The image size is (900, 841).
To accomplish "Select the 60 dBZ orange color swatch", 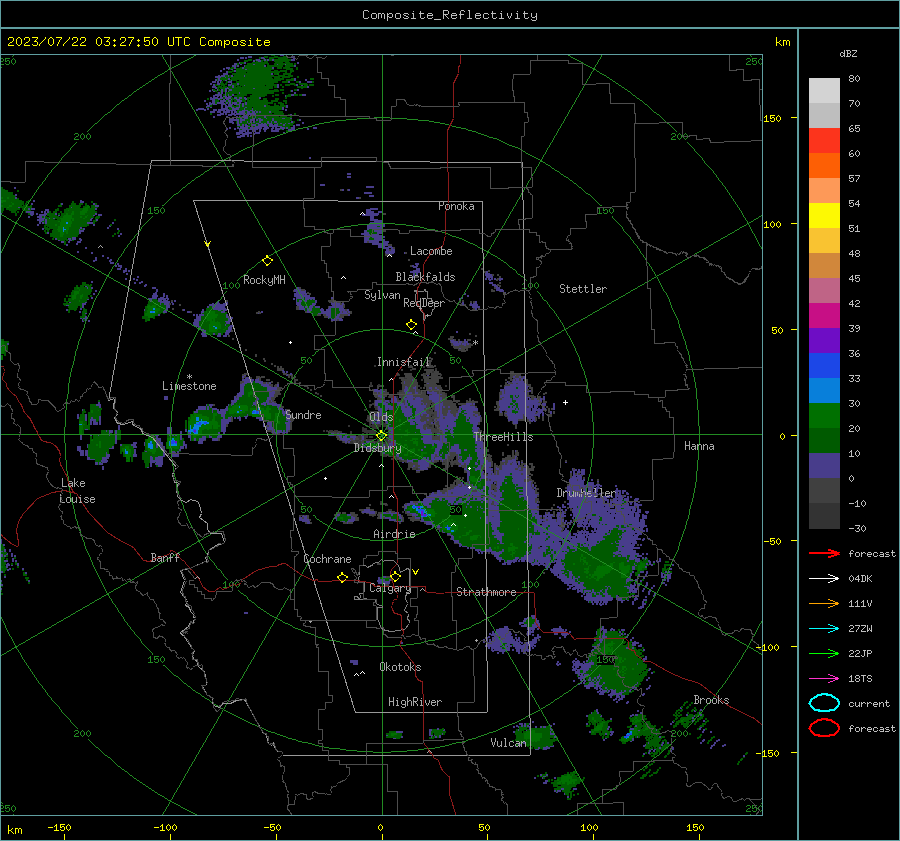I will pyautogui.click(x=824, y=165).
